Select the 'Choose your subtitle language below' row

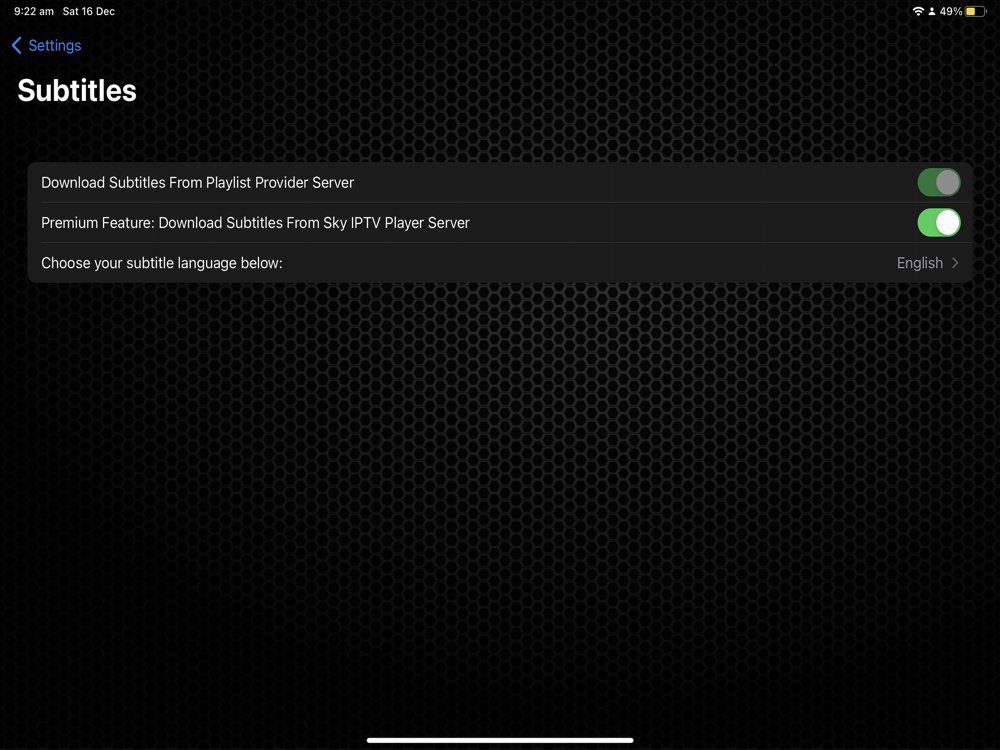click(500, 263)
